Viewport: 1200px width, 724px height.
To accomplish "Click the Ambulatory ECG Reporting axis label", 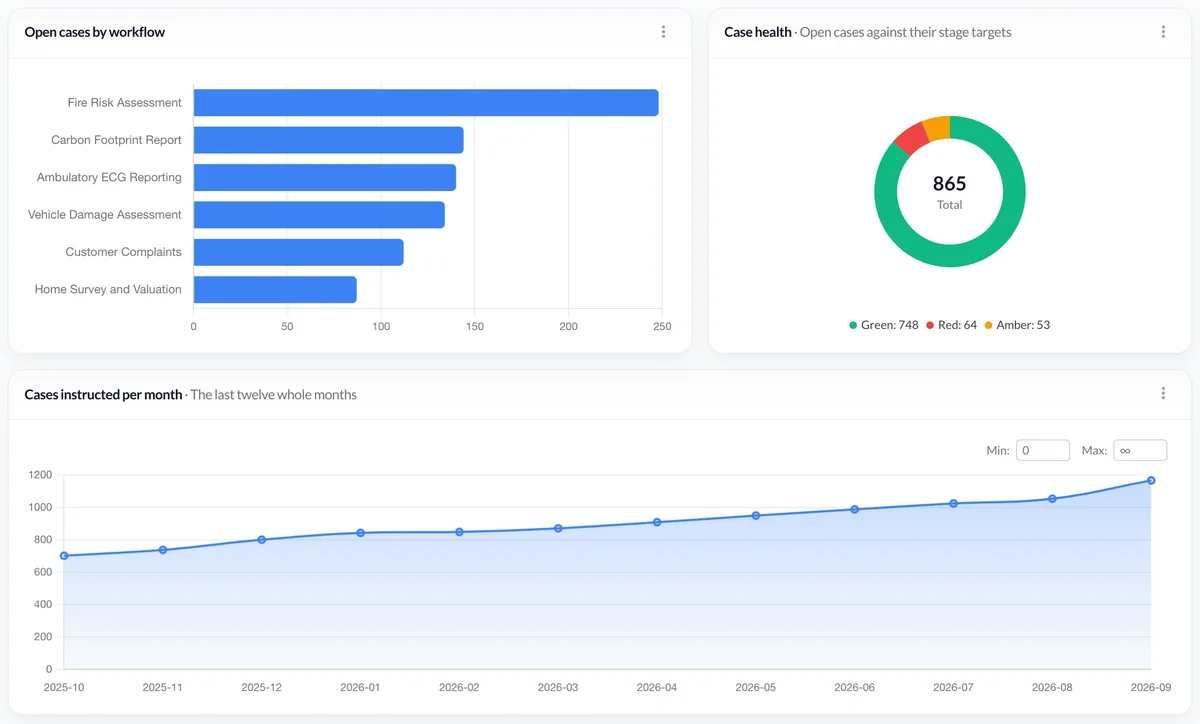I will point(109,177).
